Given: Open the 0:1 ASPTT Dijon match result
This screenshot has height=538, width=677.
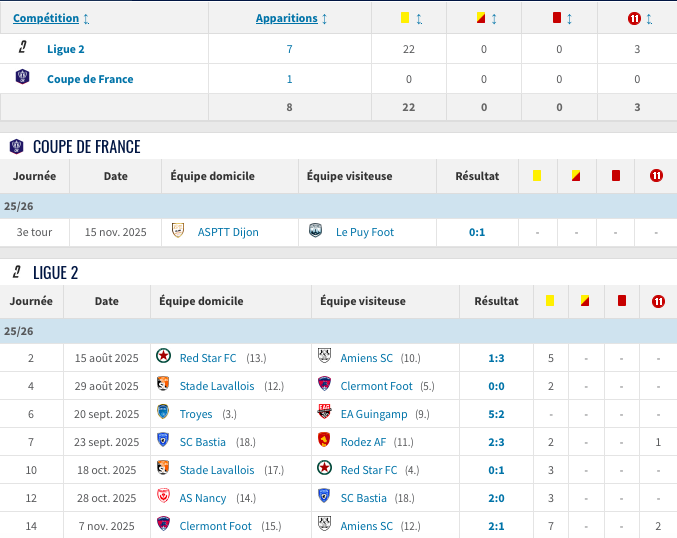Looking at the screenshot, I should (x=477, y=232).
